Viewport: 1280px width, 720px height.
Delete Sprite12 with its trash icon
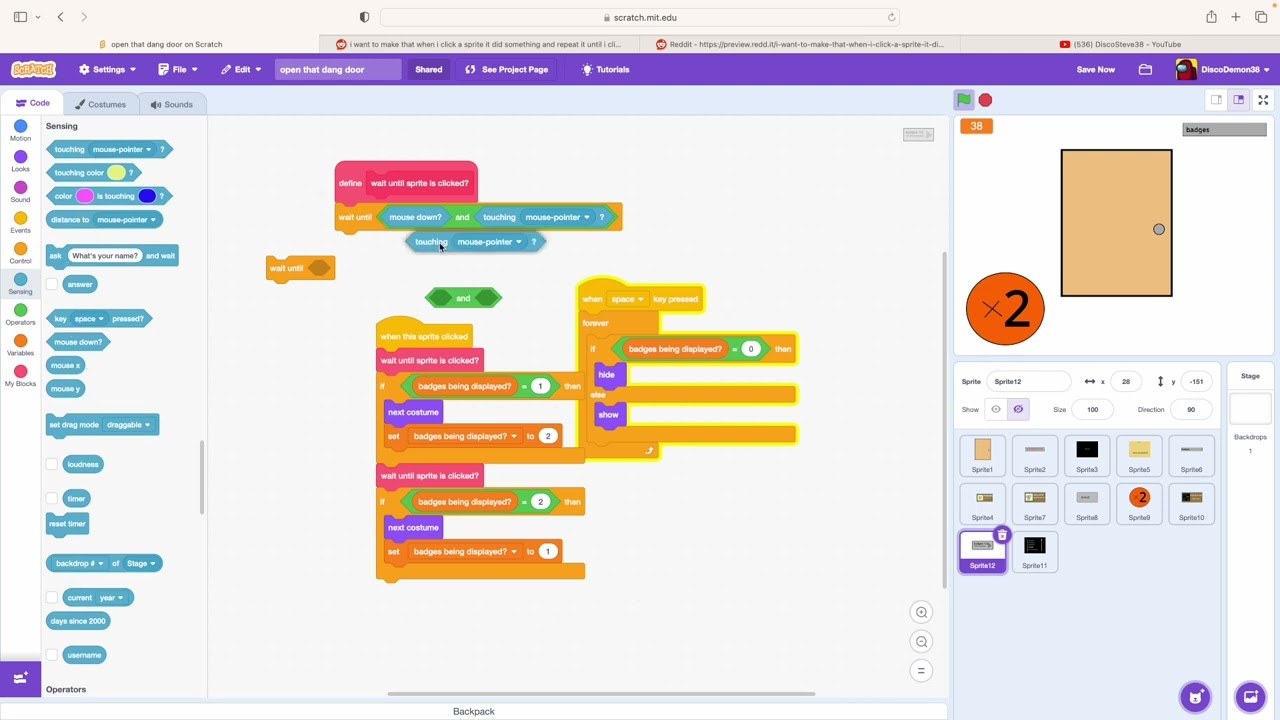click(1002, 536)
